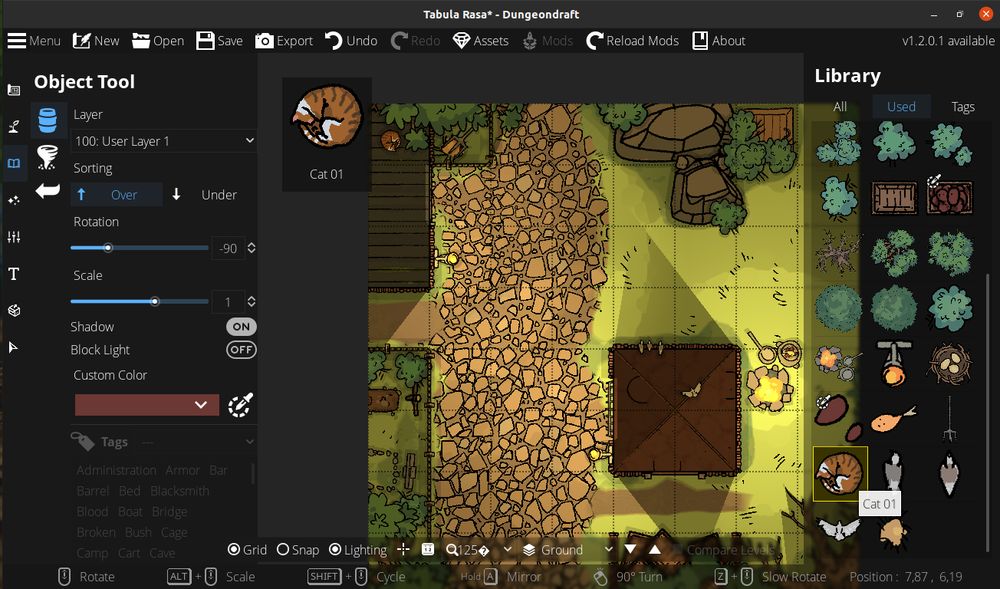Click the grid size icon next to the crosshair

pos(428,549)
